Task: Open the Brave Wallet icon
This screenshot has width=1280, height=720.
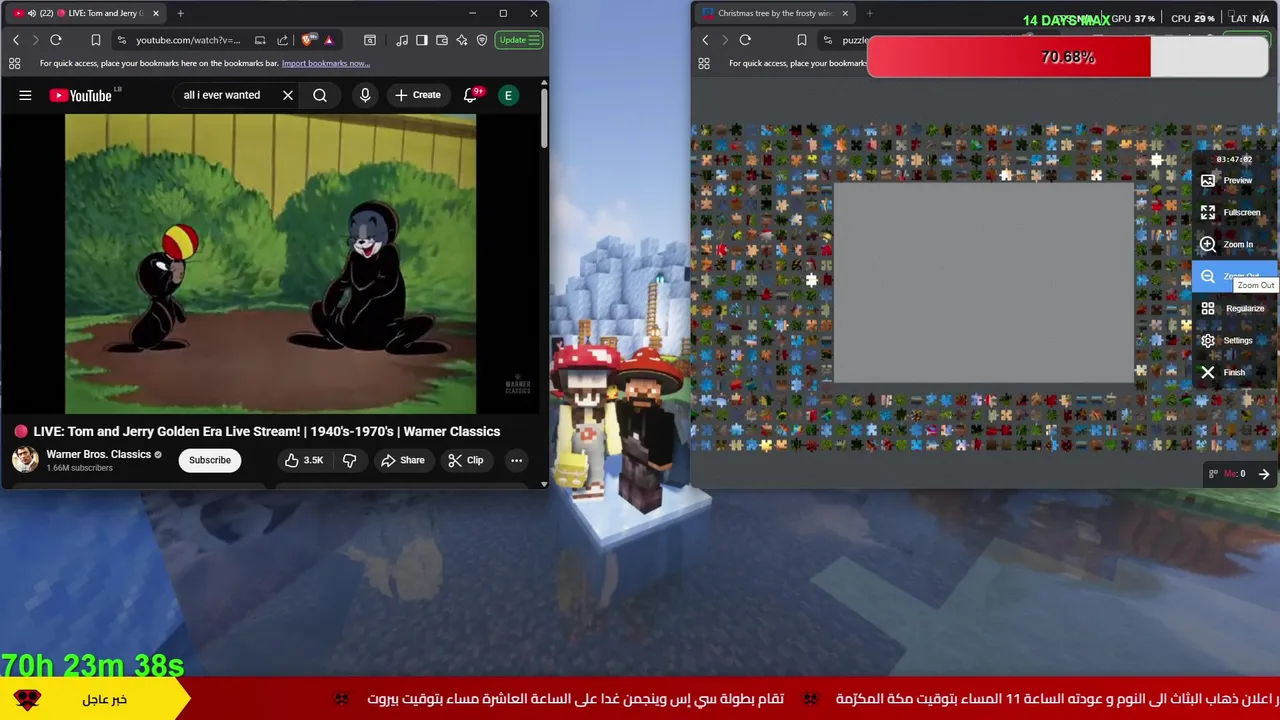Action: [x=442, y=40]
